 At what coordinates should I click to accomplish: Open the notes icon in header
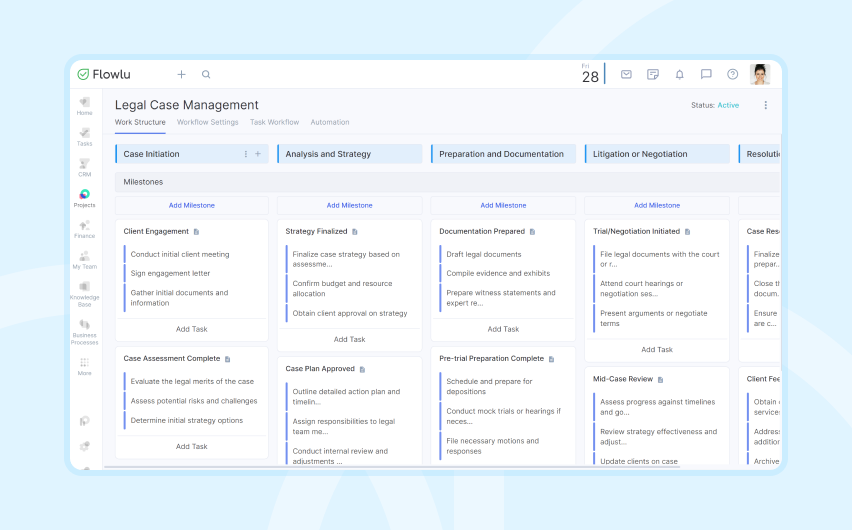(653, 74)
